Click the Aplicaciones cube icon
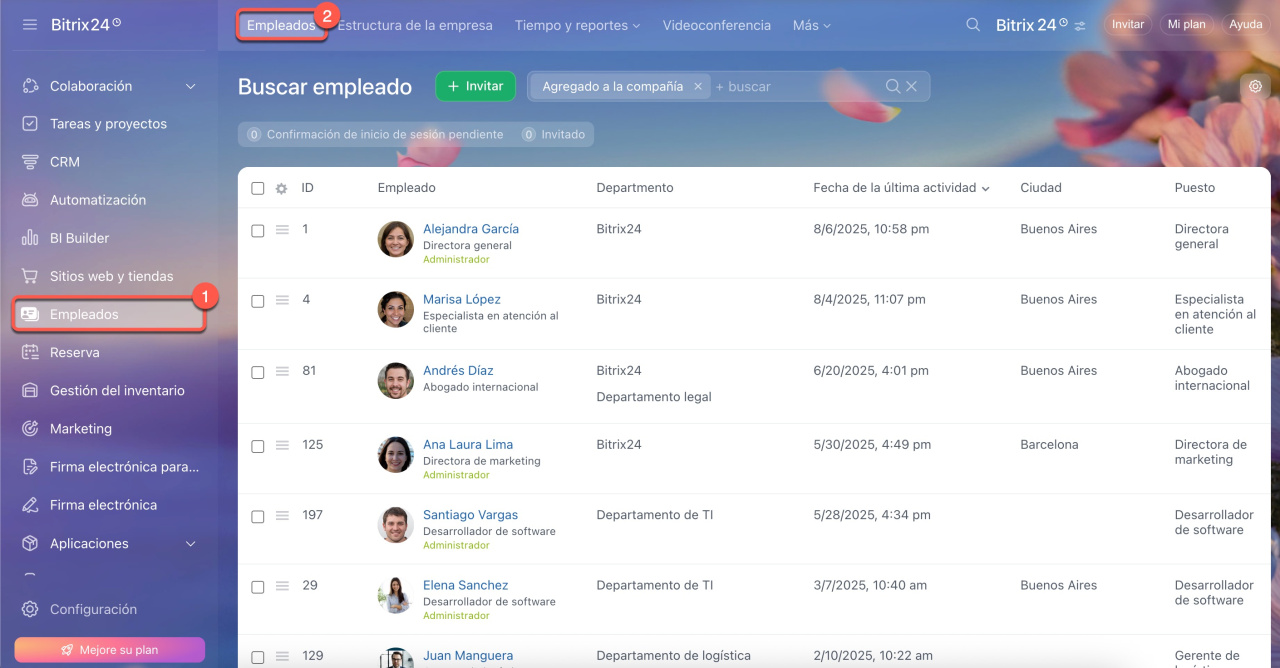1280x668 pixels. [30, 543]
